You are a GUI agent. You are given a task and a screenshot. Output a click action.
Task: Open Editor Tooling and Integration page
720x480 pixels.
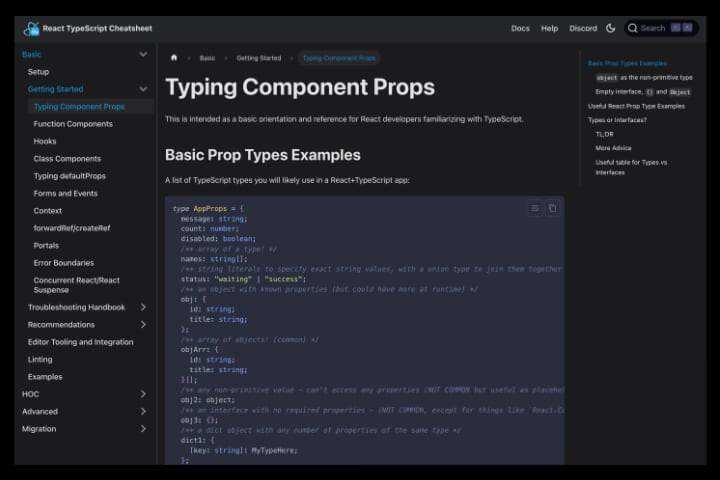pyautogui.click(x=80, y=342)
